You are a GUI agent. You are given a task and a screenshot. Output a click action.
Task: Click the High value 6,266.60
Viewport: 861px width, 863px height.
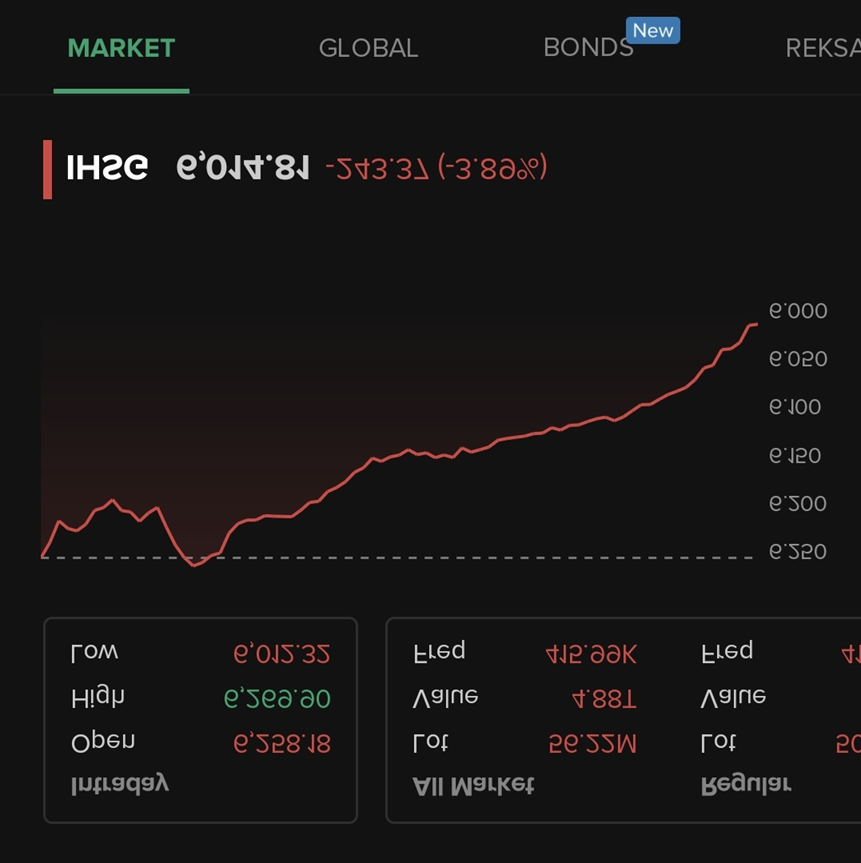point(277,699)
